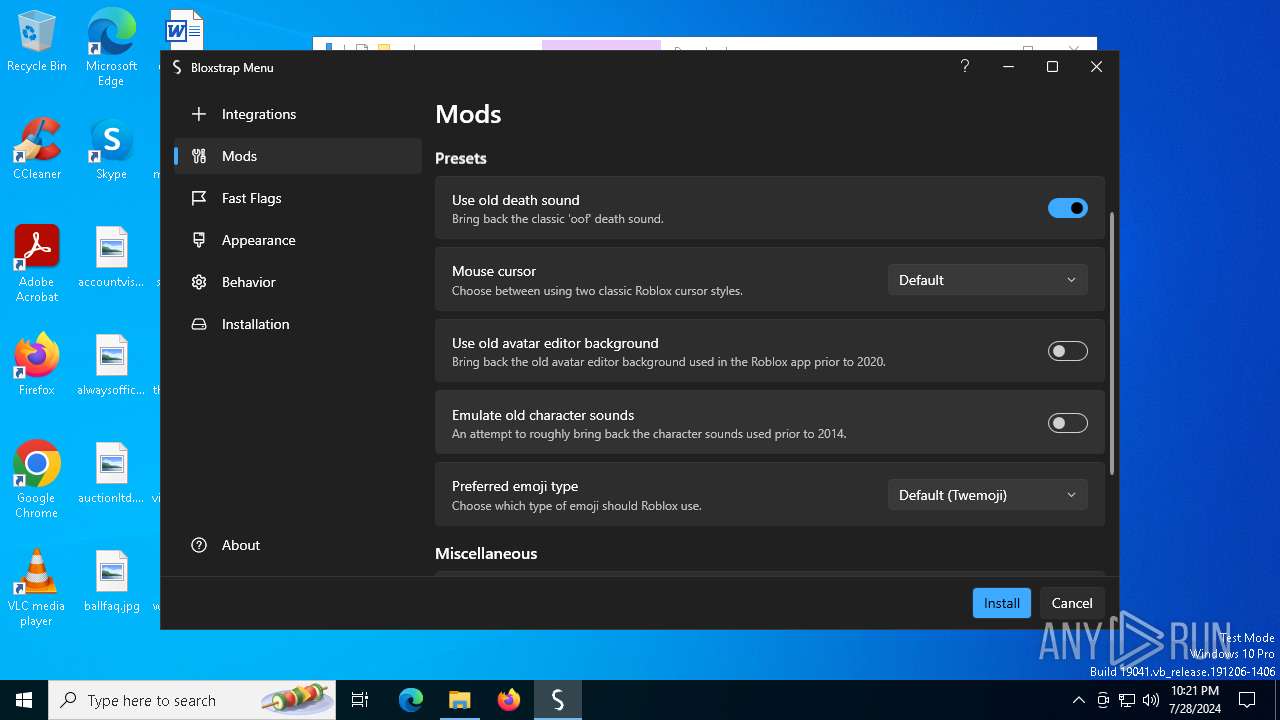Click the question circle icon beside About
Image resolution: width=1280 pixels, height=720 pixels.
[x=199, y=545]
